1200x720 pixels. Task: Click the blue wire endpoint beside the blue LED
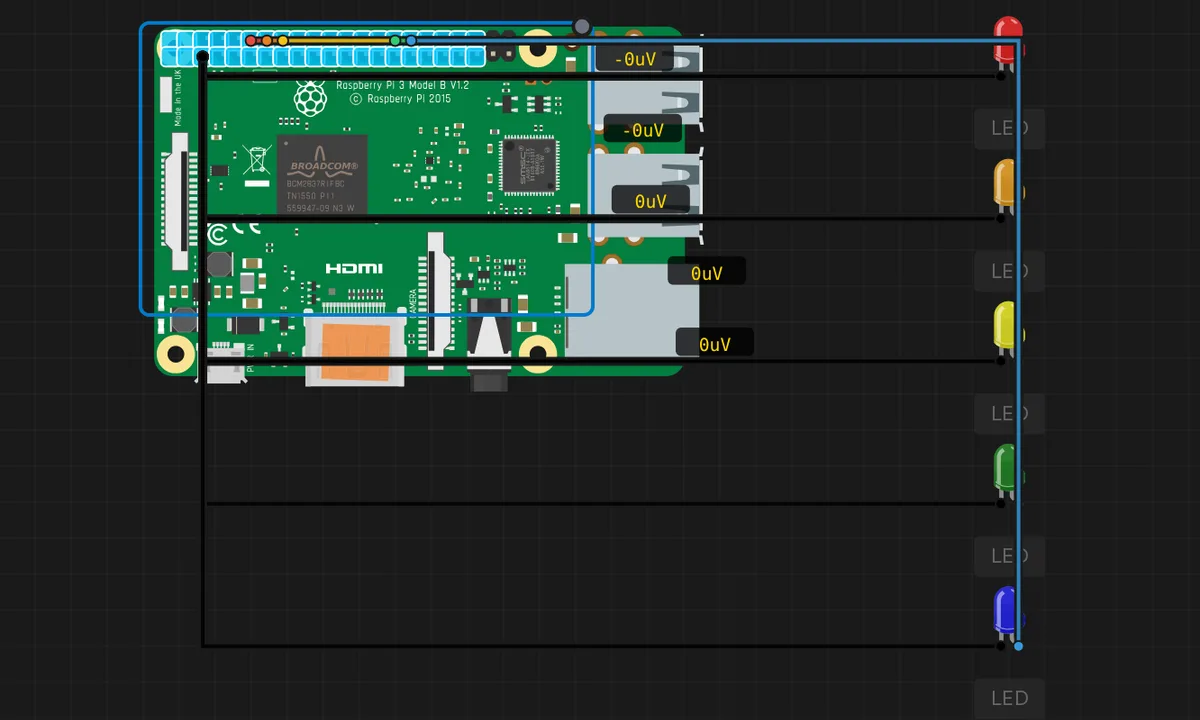point(1018,646)
